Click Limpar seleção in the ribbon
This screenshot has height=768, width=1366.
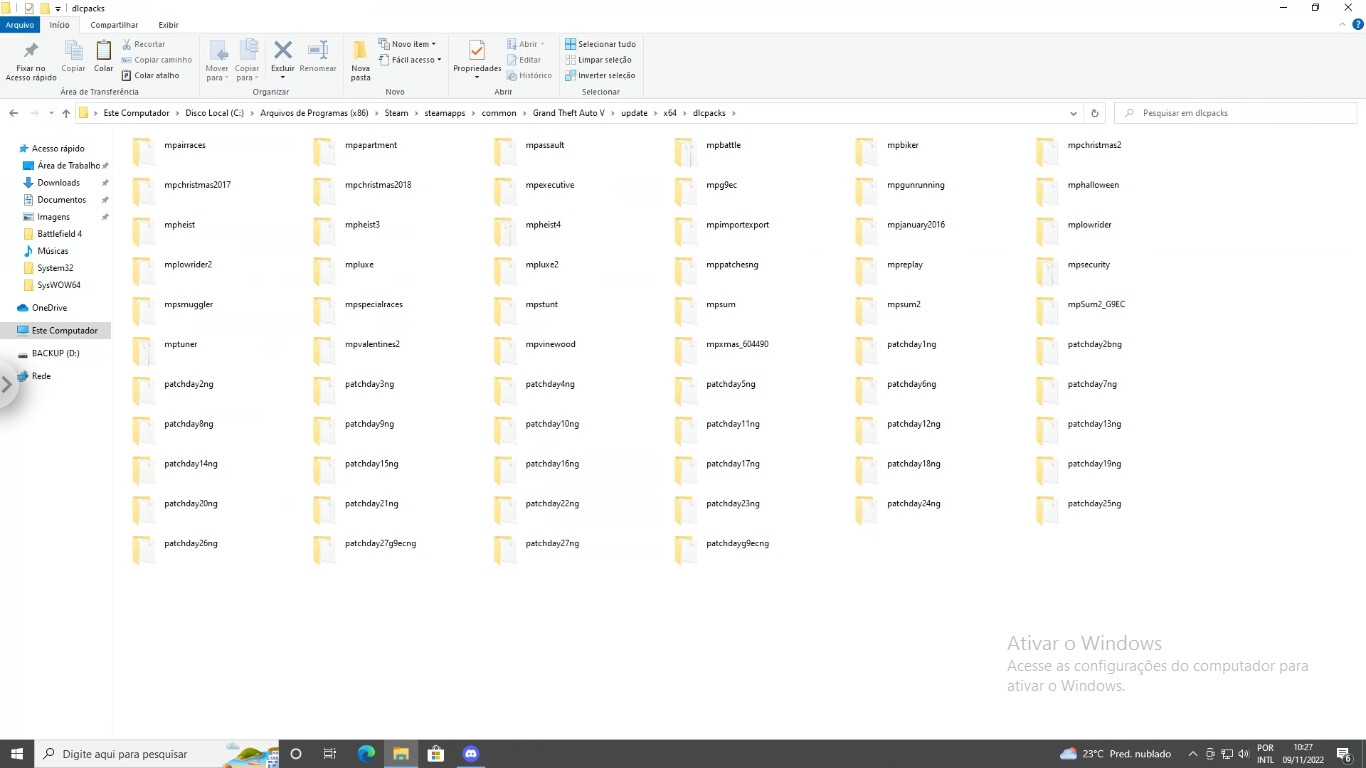tap(599, 59)
